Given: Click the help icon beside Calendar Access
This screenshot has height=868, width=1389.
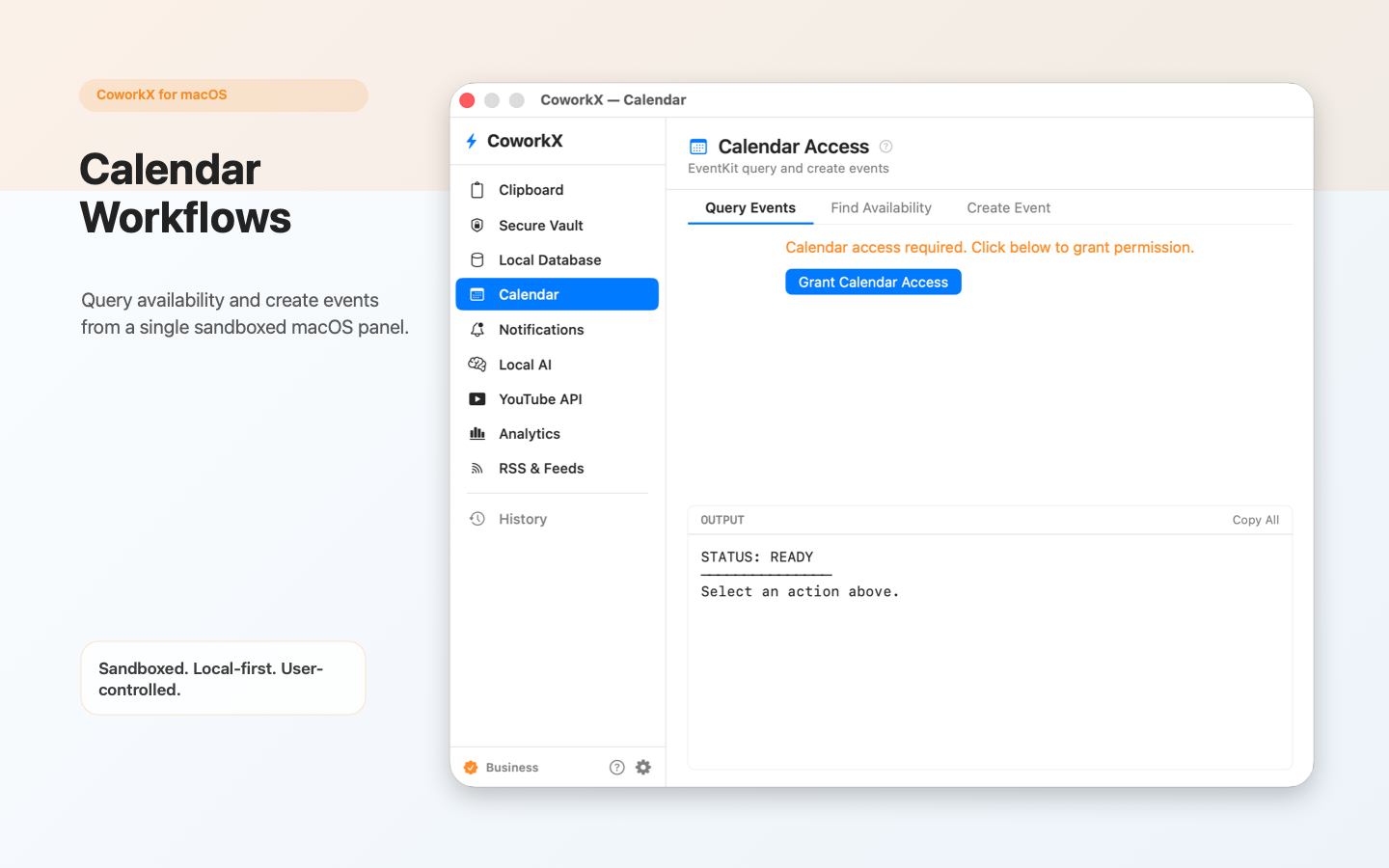Looking at the screenshot, I should click(885, 147).
